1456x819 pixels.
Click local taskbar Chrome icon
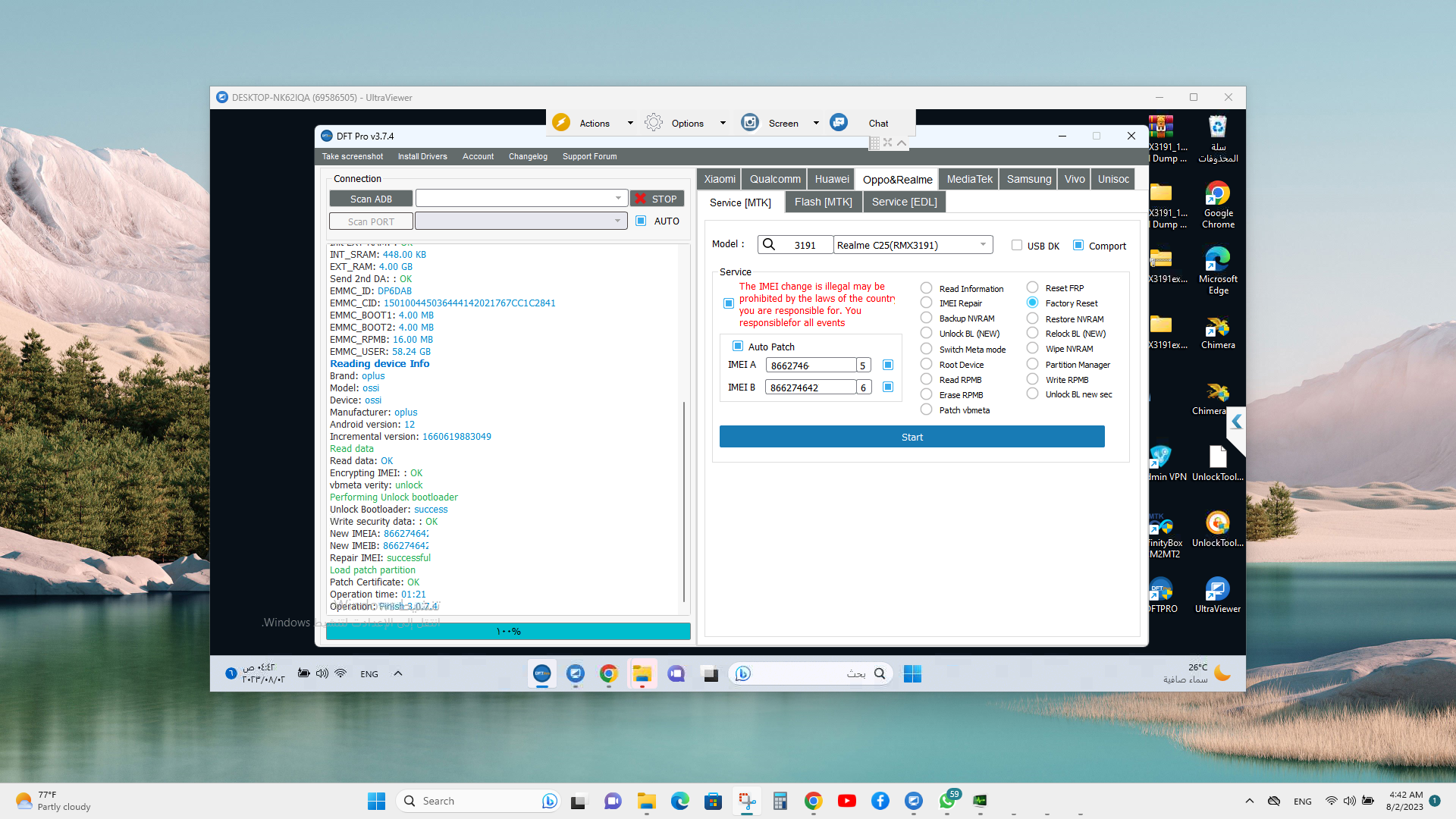point(814,801)
